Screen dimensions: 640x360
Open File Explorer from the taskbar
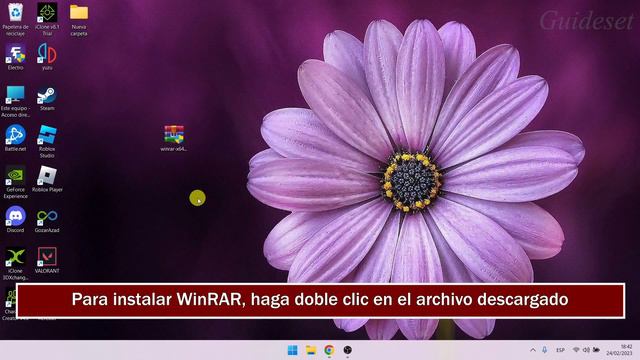coord(311,350)
